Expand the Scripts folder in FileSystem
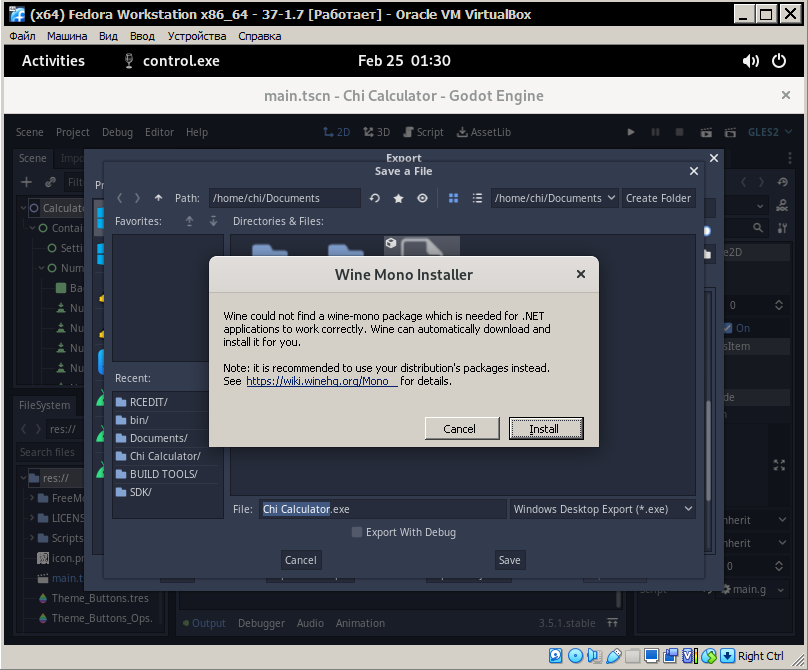 (x=32, y=538)
